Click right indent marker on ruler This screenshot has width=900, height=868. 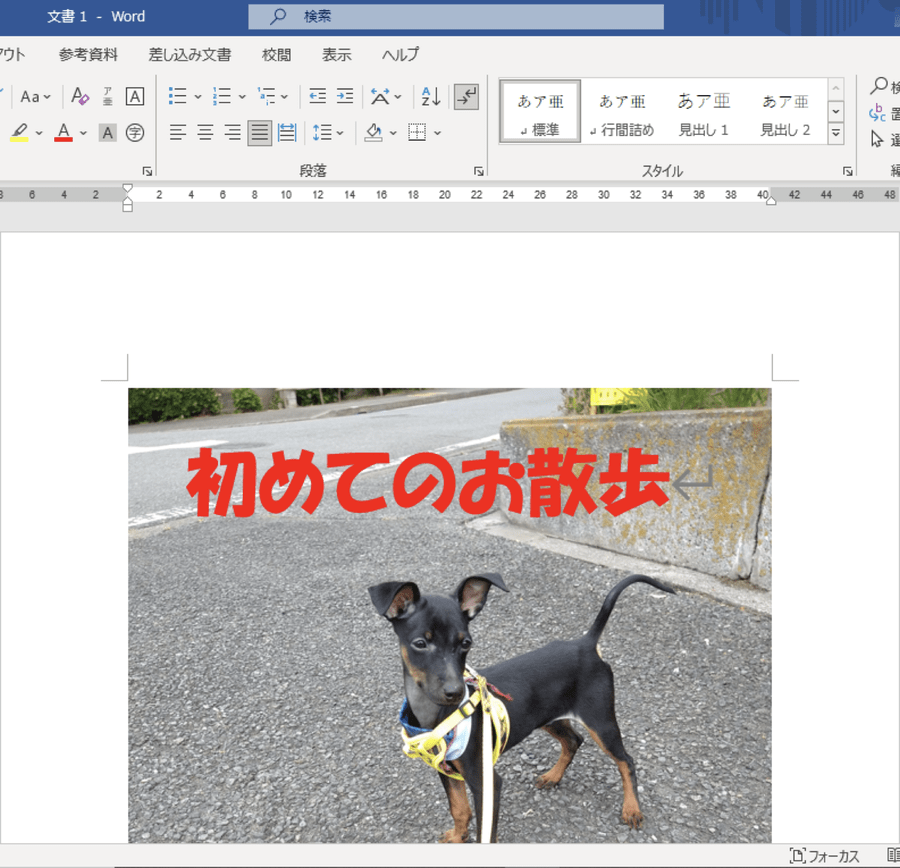pos(771,200)
